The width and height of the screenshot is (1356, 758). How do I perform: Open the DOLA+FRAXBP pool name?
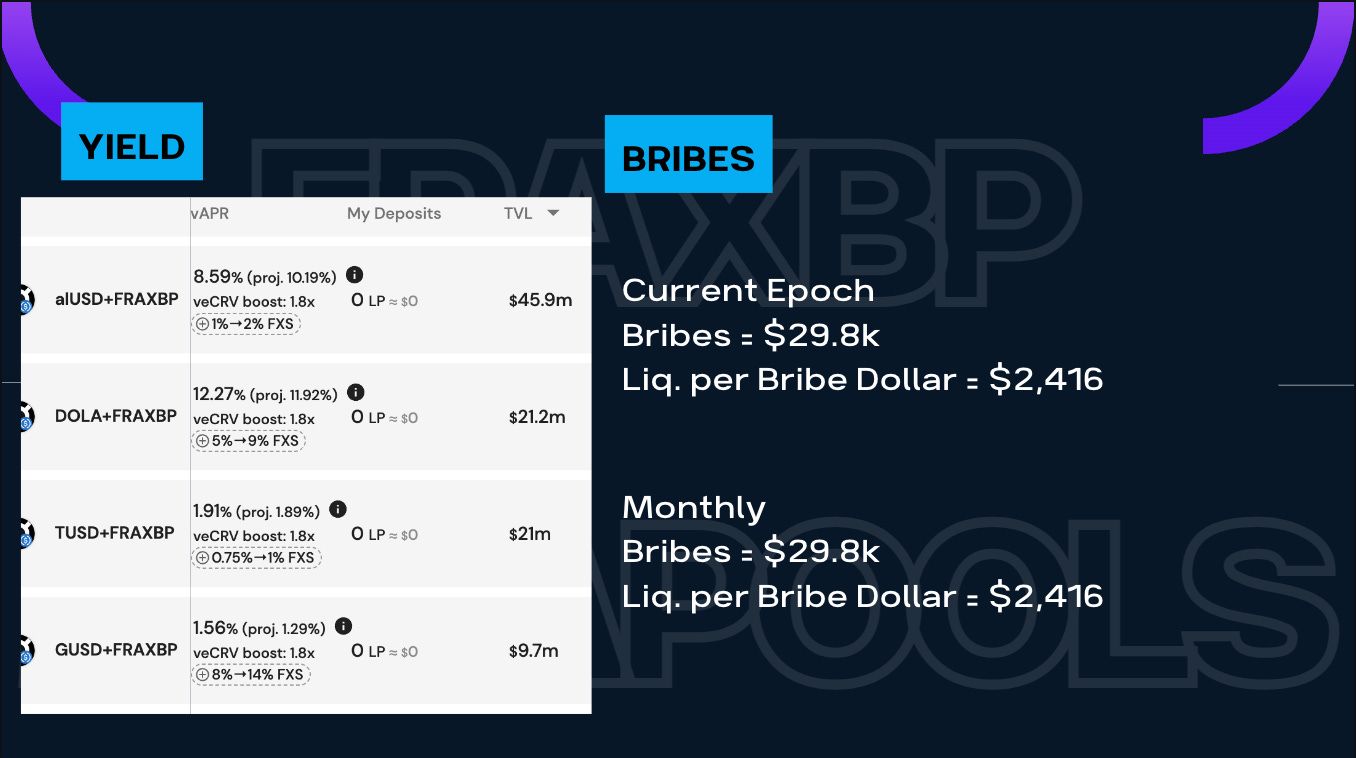pos(116,416)
